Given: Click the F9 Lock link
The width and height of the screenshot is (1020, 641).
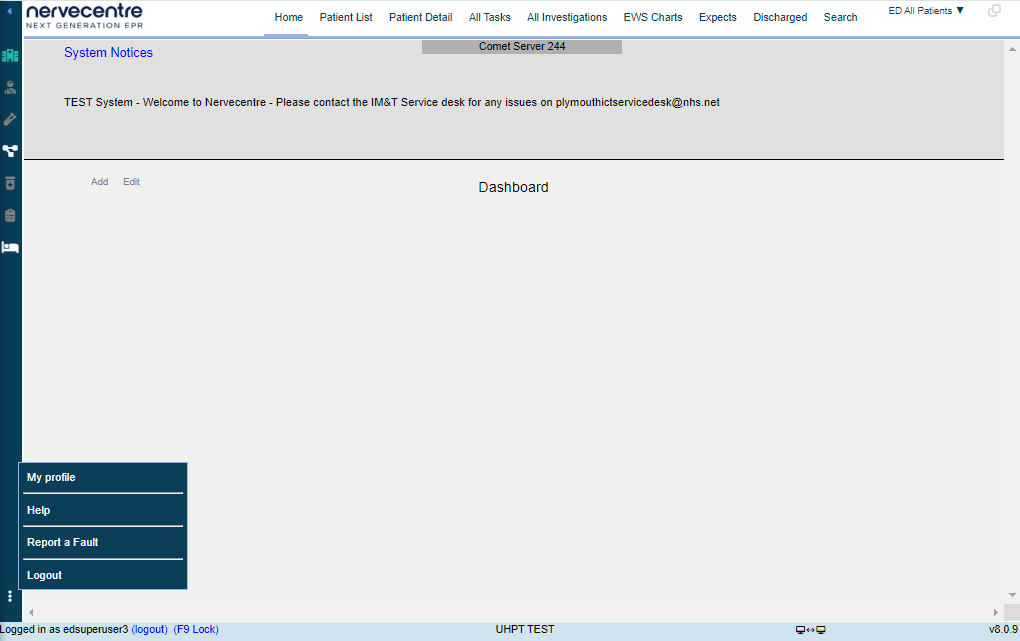Looking at the screenshot, I should 196,630.
